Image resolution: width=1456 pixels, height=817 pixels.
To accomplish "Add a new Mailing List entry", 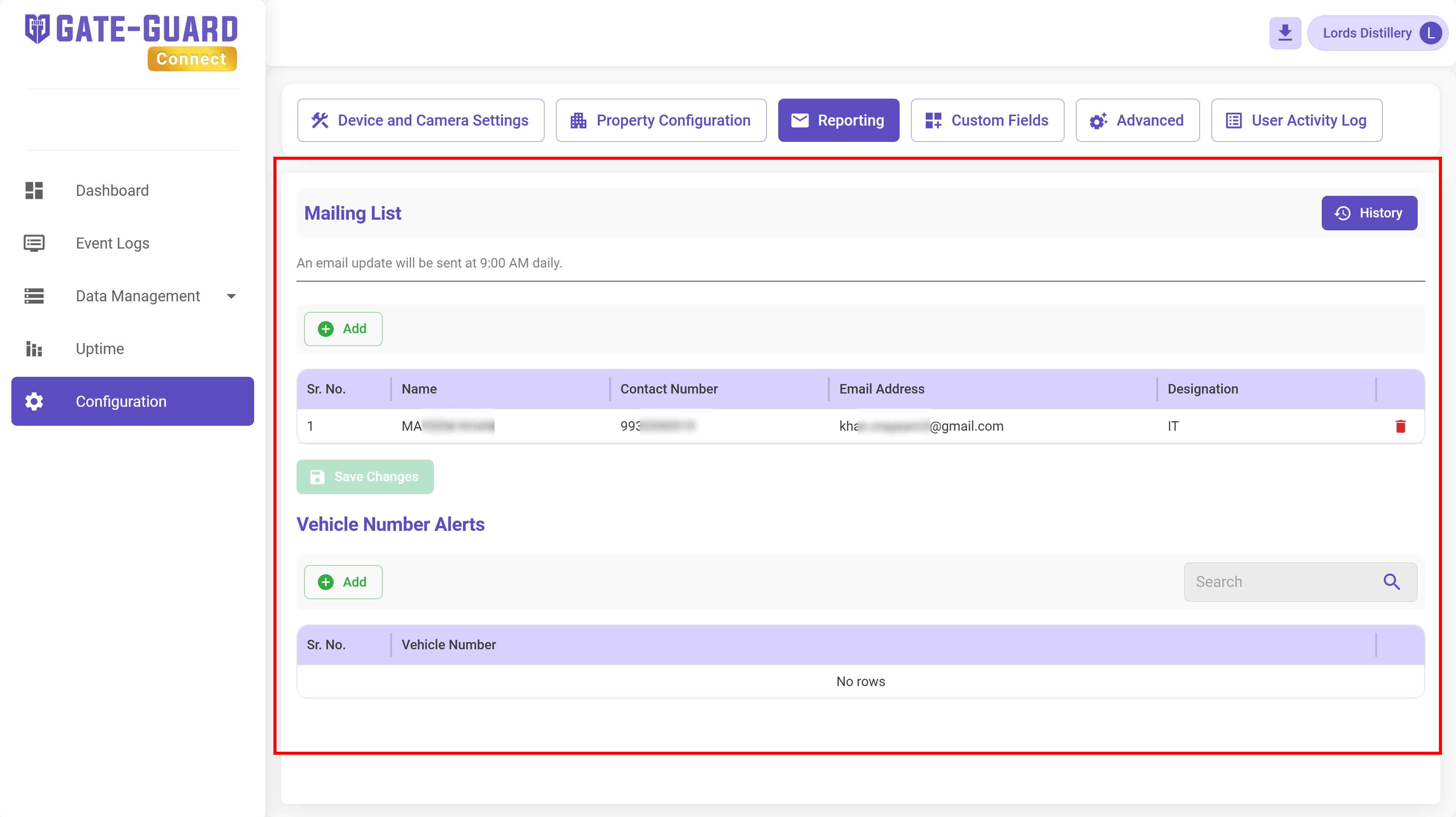I will tap(343, 329).
